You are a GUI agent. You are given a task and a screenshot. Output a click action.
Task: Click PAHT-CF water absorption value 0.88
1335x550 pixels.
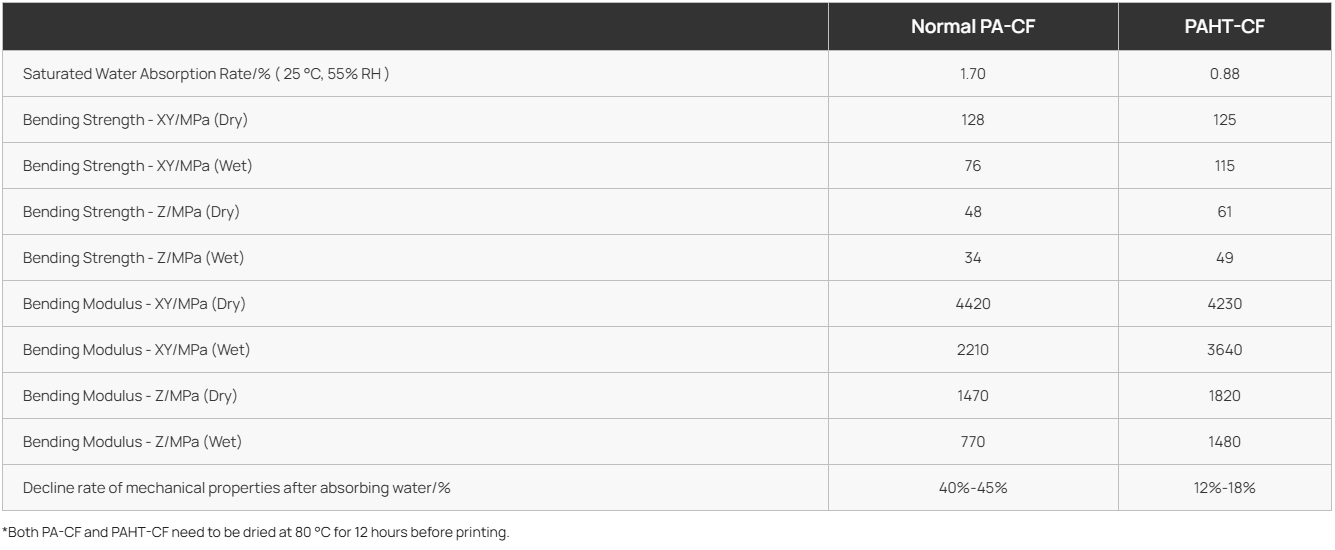pos(1224,74)
